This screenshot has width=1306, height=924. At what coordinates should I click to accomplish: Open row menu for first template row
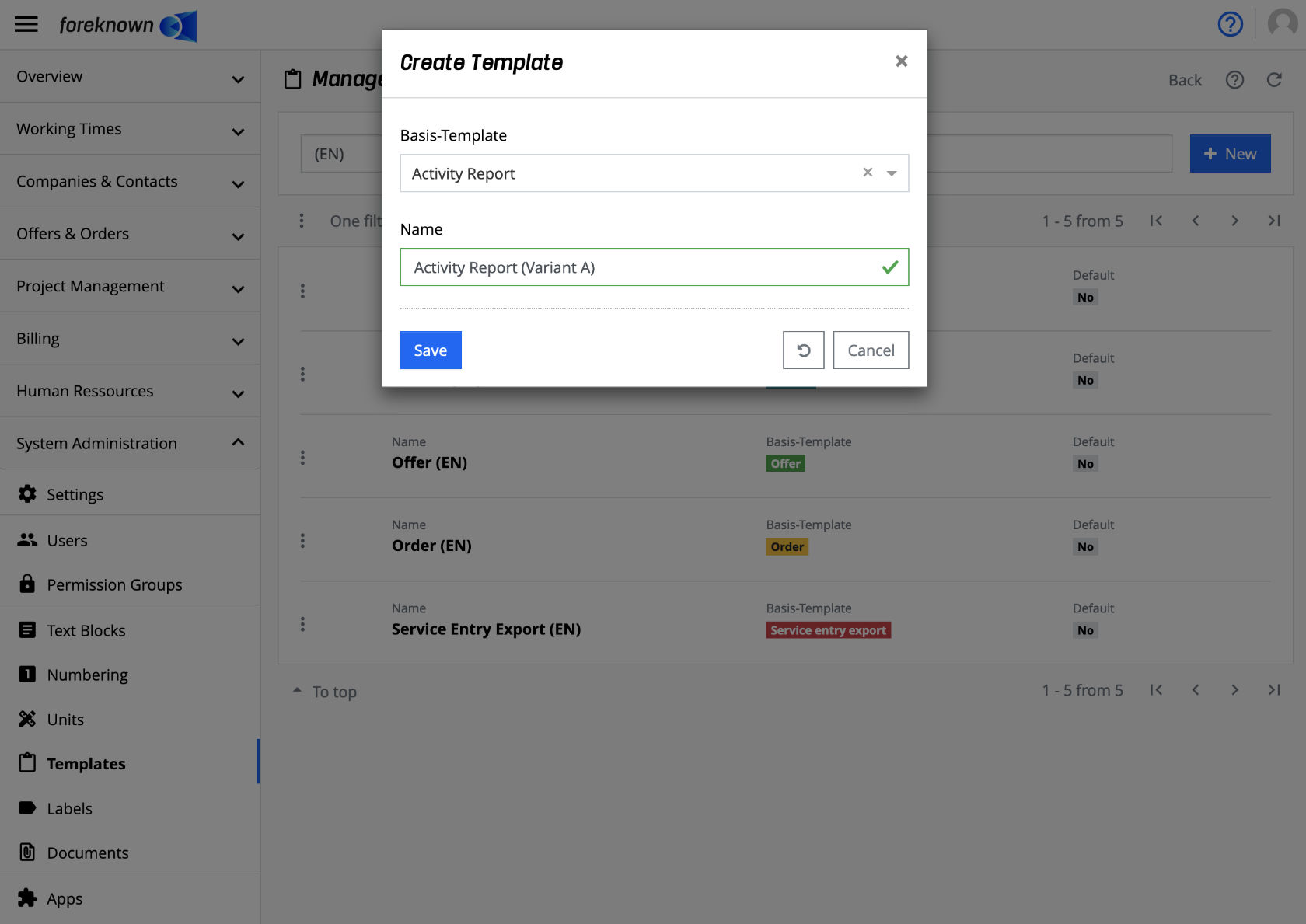pyautogui.click(x=302, y=291)
